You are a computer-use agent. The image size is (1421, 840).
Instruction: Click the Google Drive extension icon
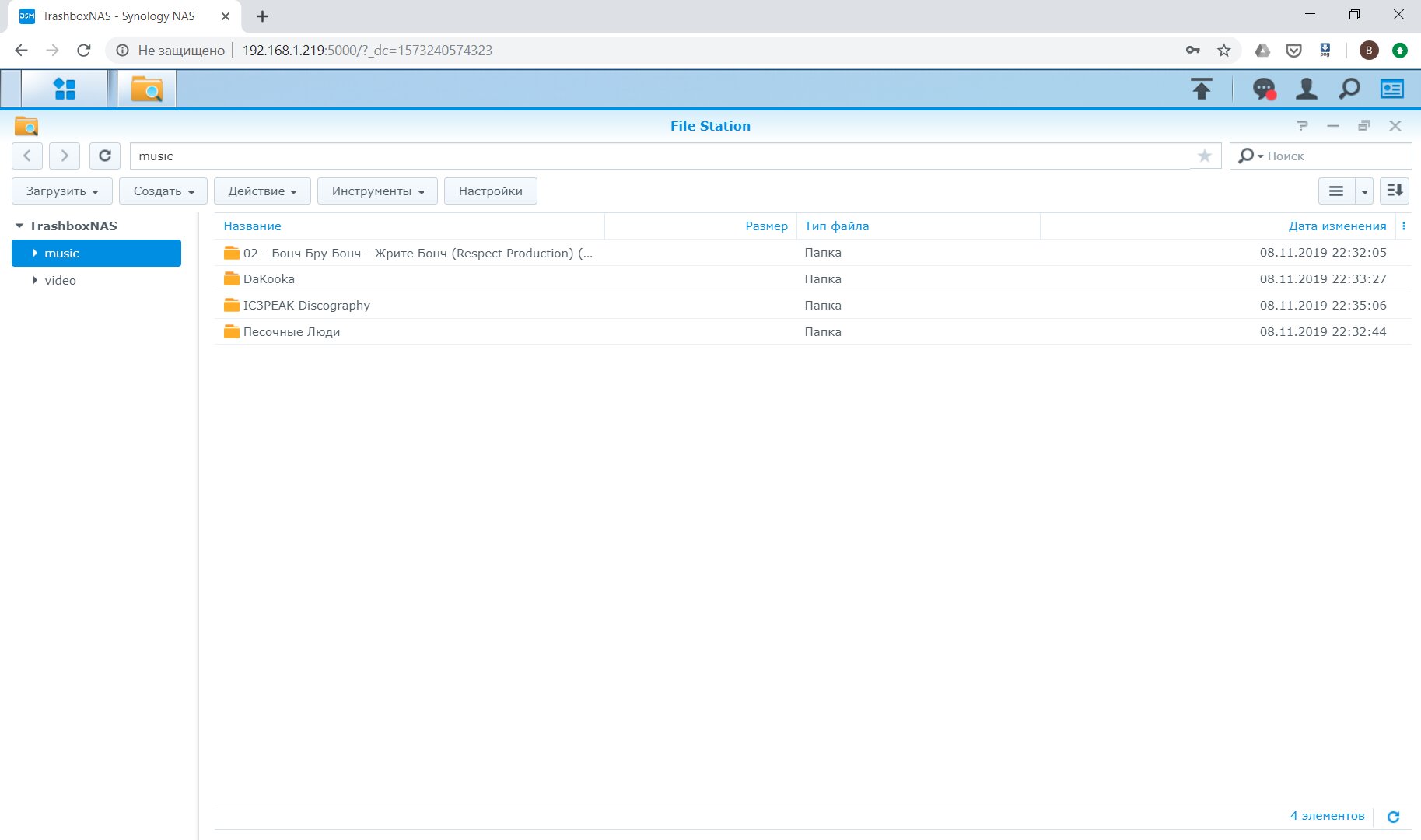pyautogui.click(x=1263, y=51)
